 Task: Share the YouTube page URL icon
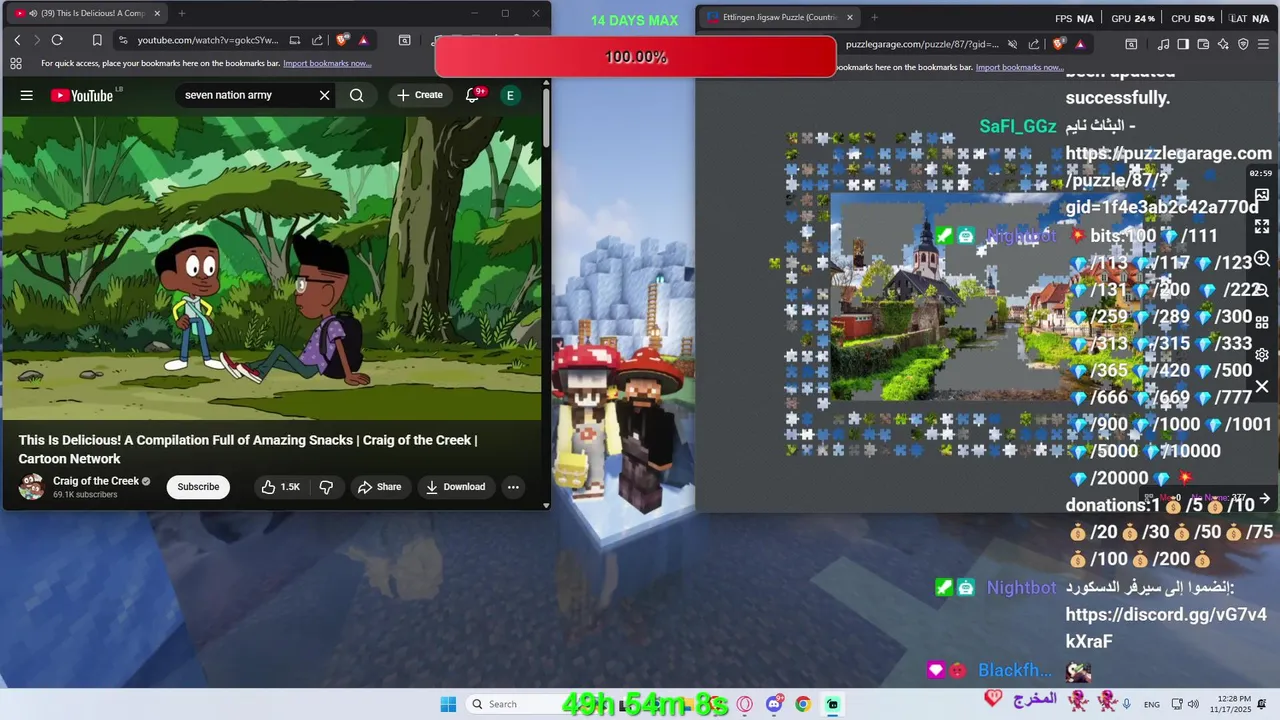[317, 40]
